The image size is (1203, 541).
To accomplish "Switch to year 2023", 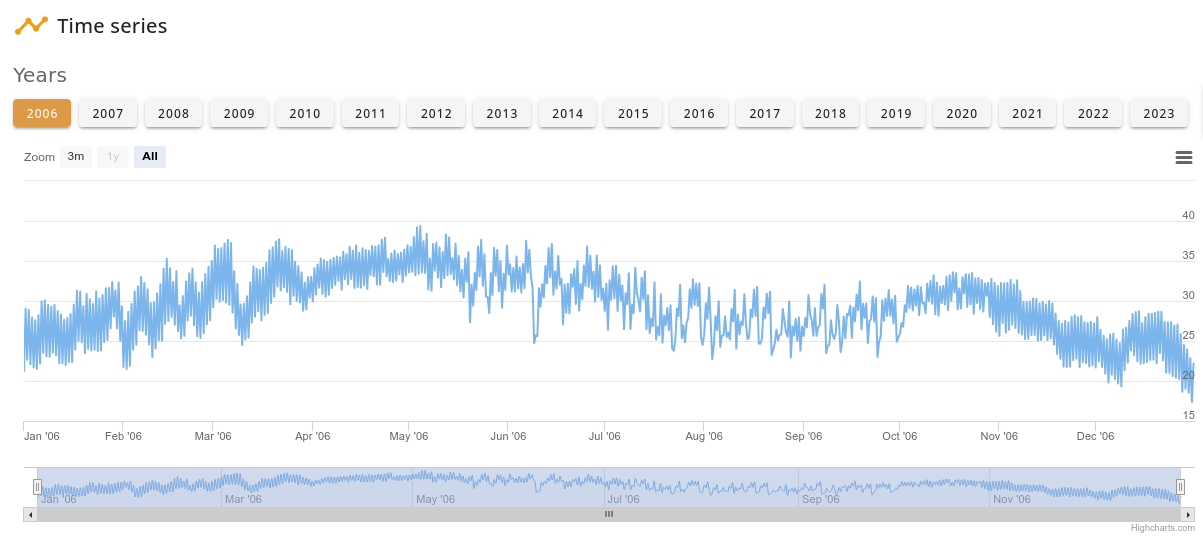I will tap(1158, 113).
